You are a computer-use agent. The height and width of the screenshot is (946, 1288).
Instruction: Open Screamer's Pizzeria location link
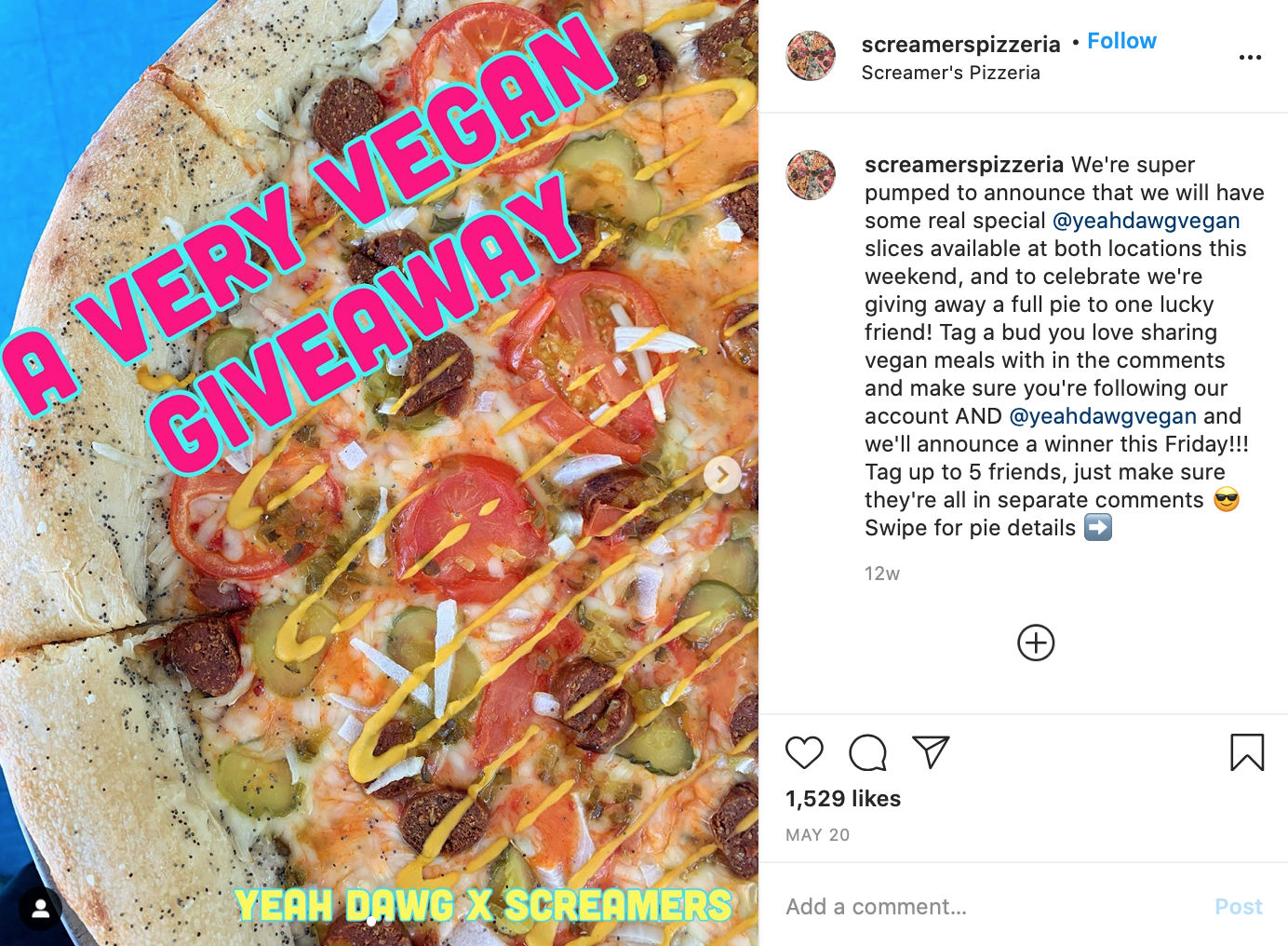coord(950,73)
